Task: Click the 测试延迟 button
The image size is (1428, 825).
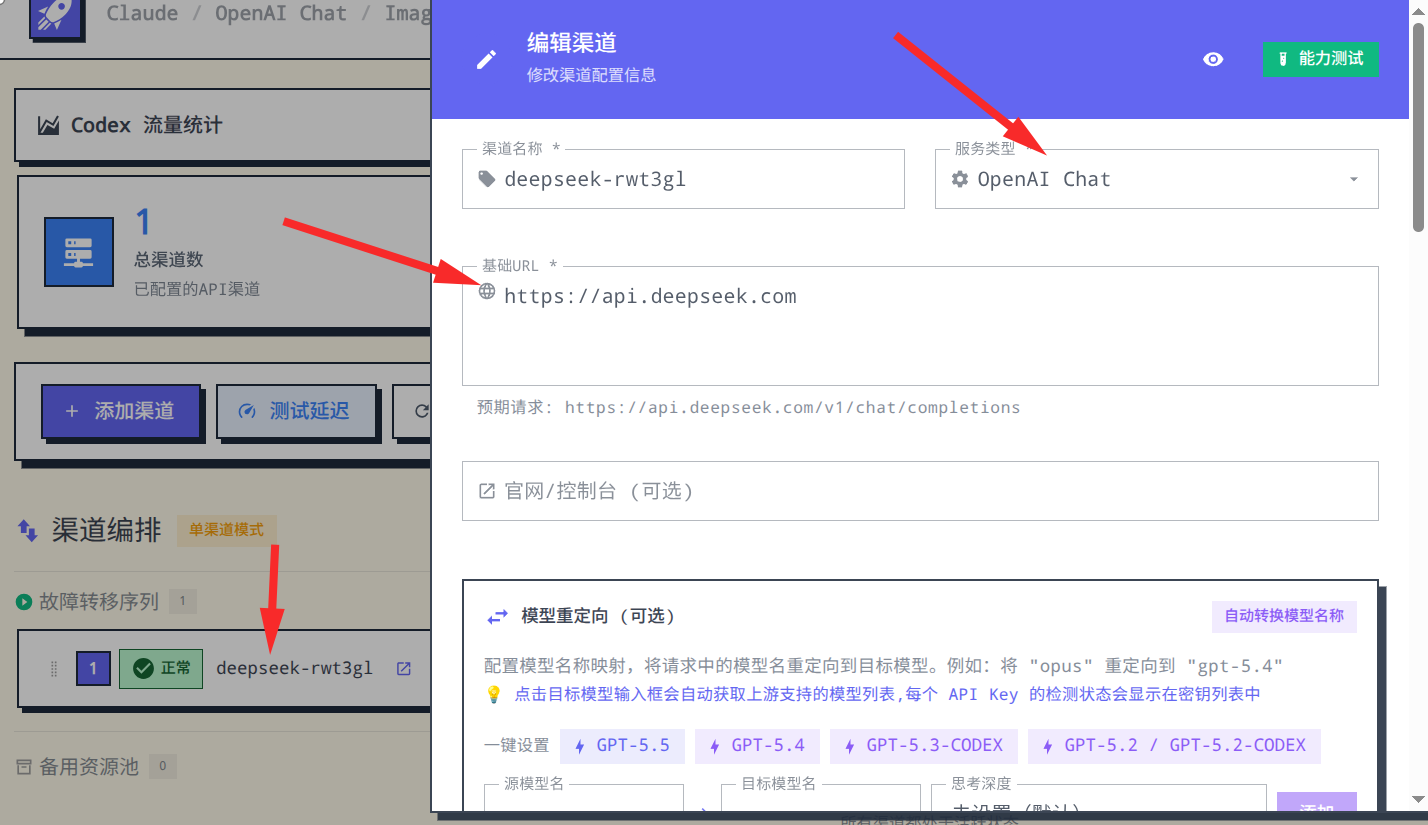Action: 295,411
